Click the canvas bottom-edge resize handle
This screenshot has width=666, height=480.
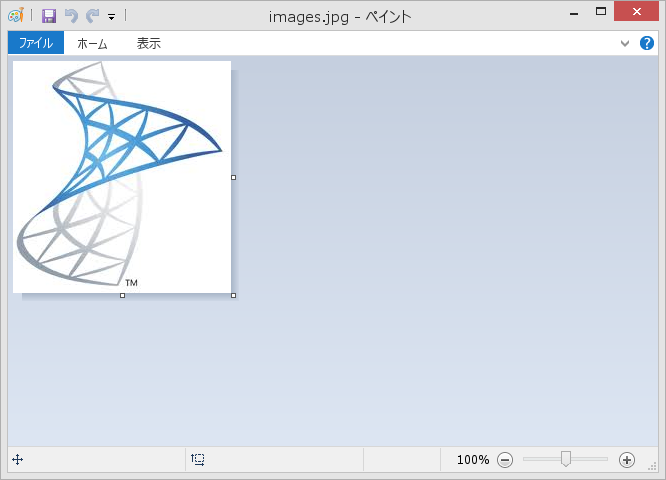click(x=122, y=296)
